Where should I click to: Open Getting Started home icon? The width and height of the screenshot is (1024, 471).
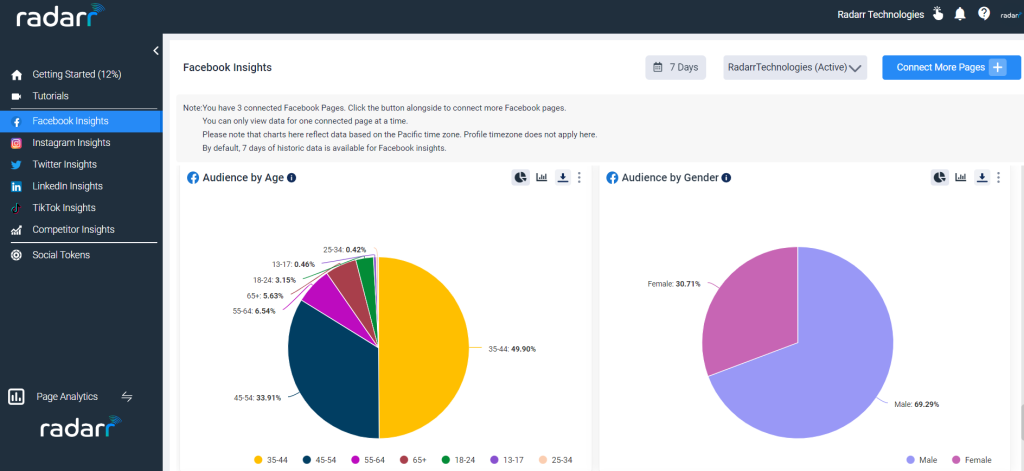(17, 74)
